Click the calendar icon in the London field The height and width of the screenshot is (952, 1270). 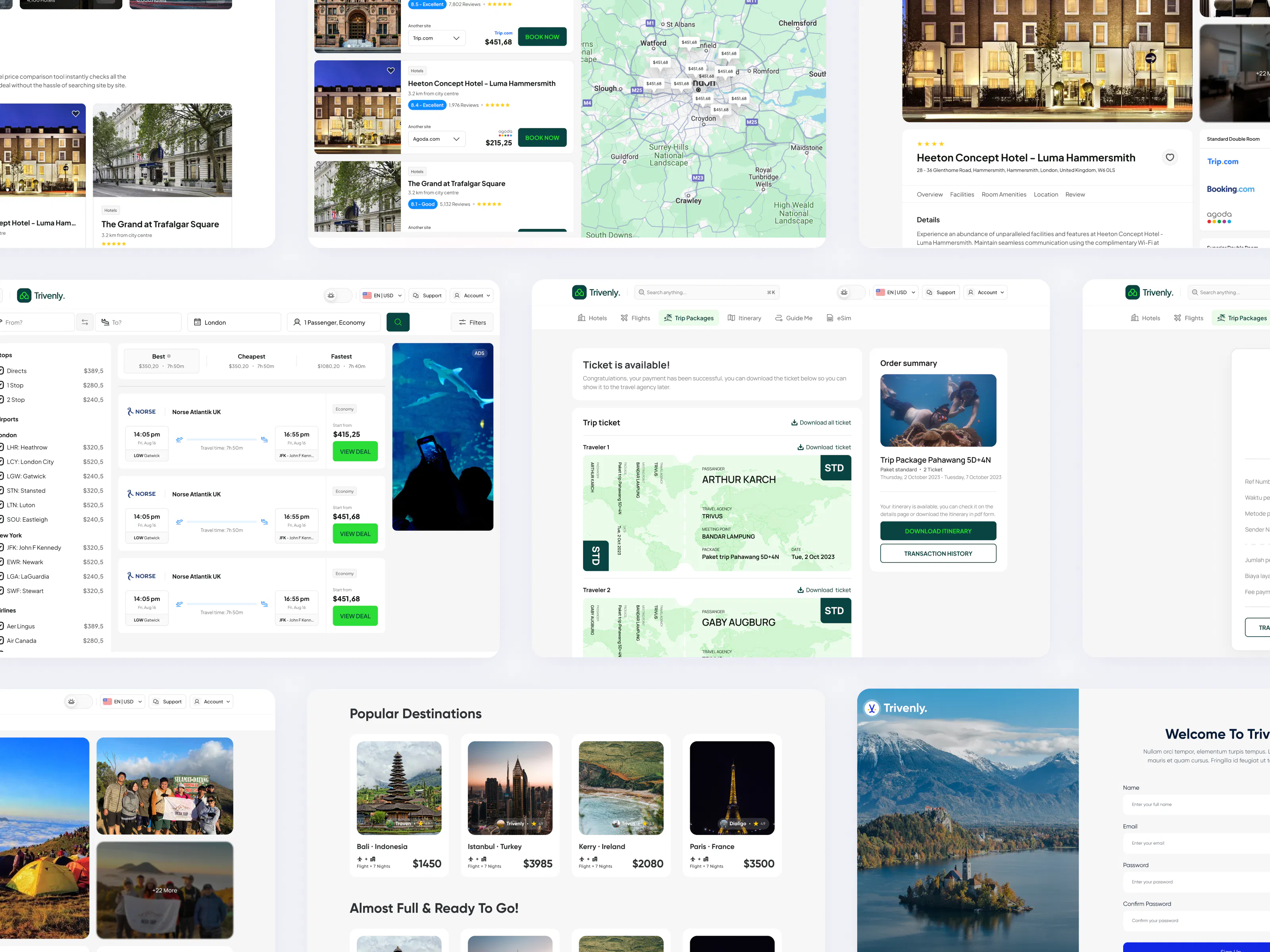point(198,322)
